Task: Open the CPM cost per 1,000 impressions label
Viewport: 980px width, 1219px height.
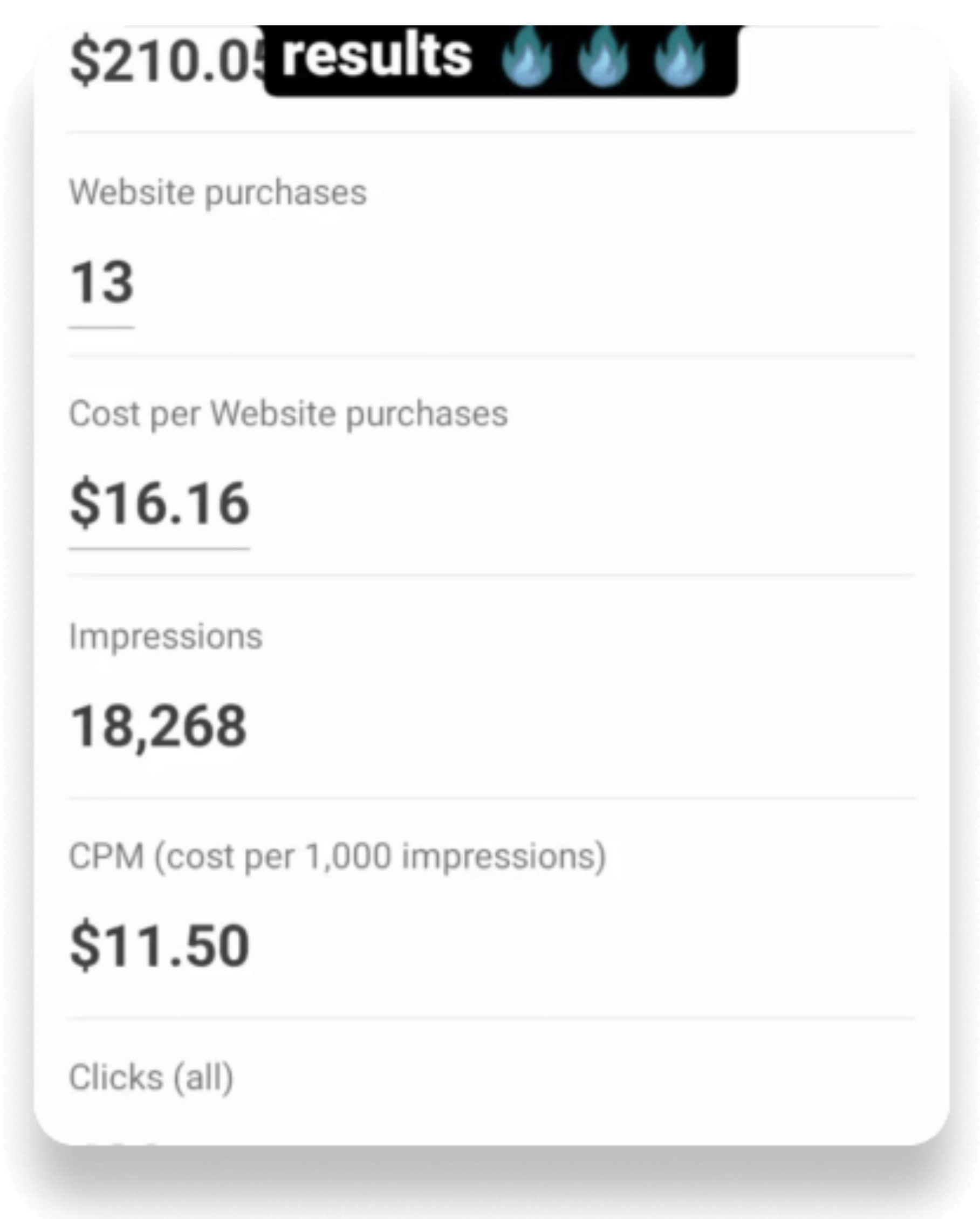Action: coord(338,857)
